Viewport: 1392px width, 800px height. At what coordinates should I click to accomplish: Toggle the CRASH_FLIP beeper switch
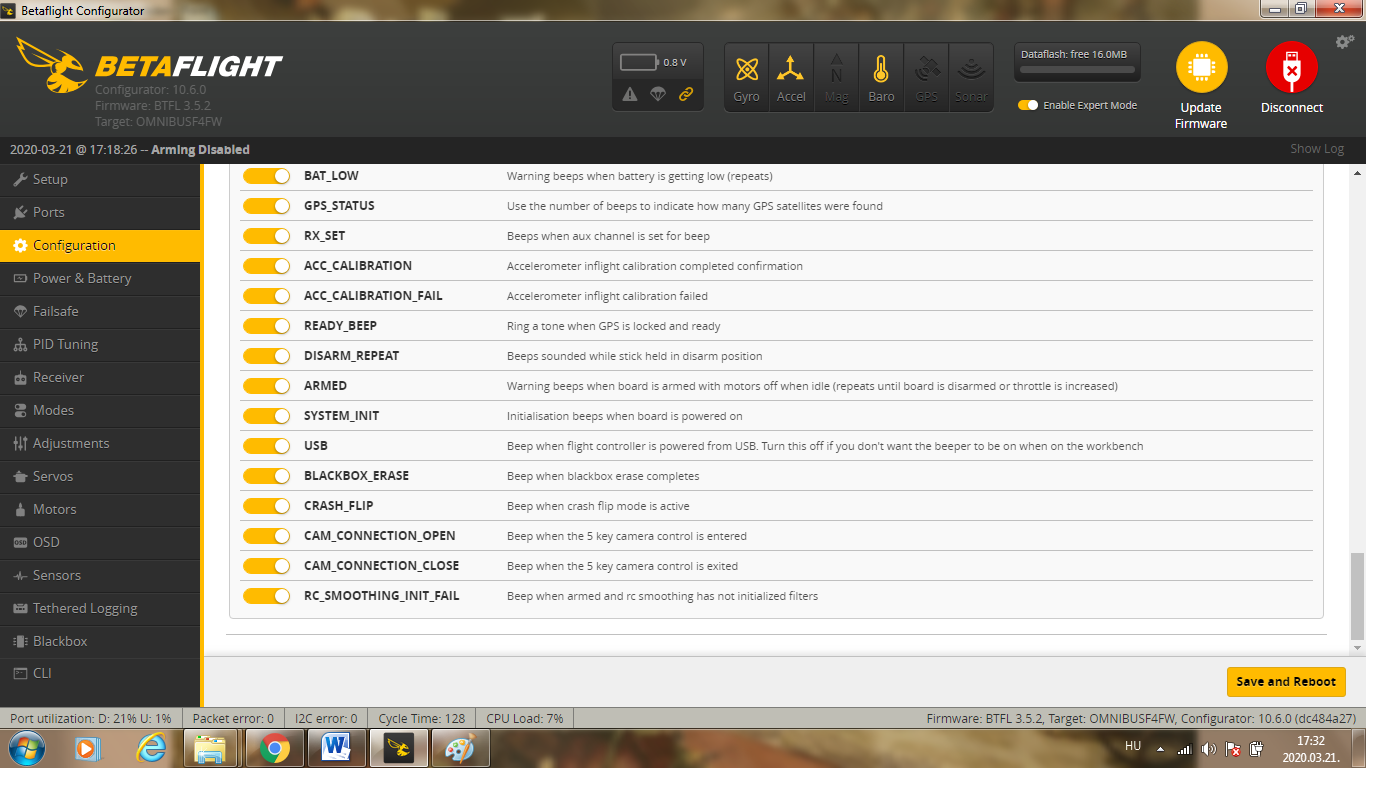click(266, 506)
